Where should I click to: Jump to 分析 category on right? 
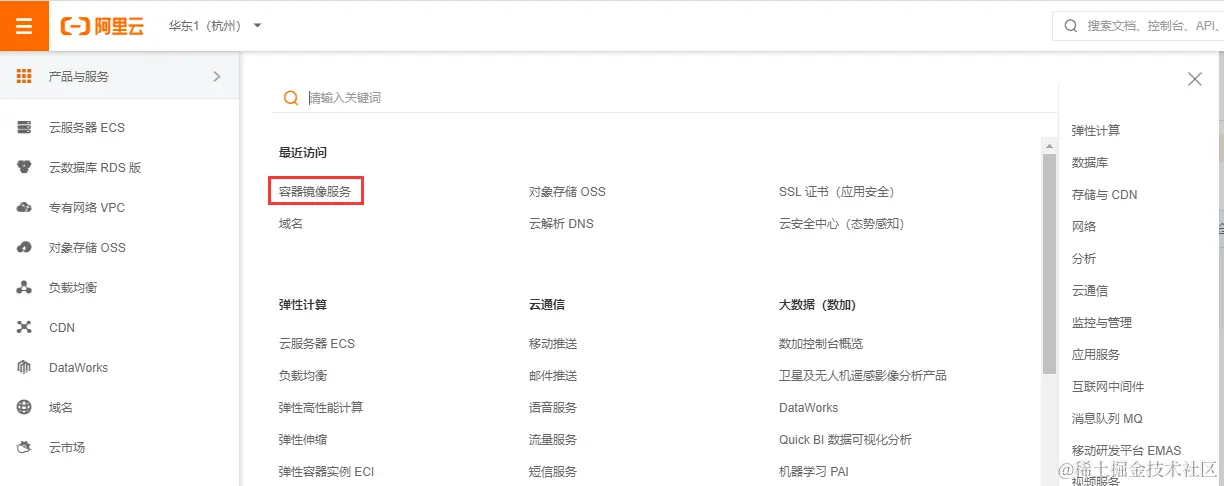click(1084, 258)
